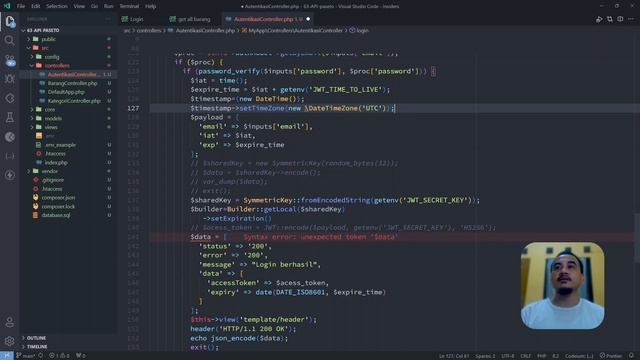Click unsaved dot on AutentikasiController.php tab

coord(308,19)
